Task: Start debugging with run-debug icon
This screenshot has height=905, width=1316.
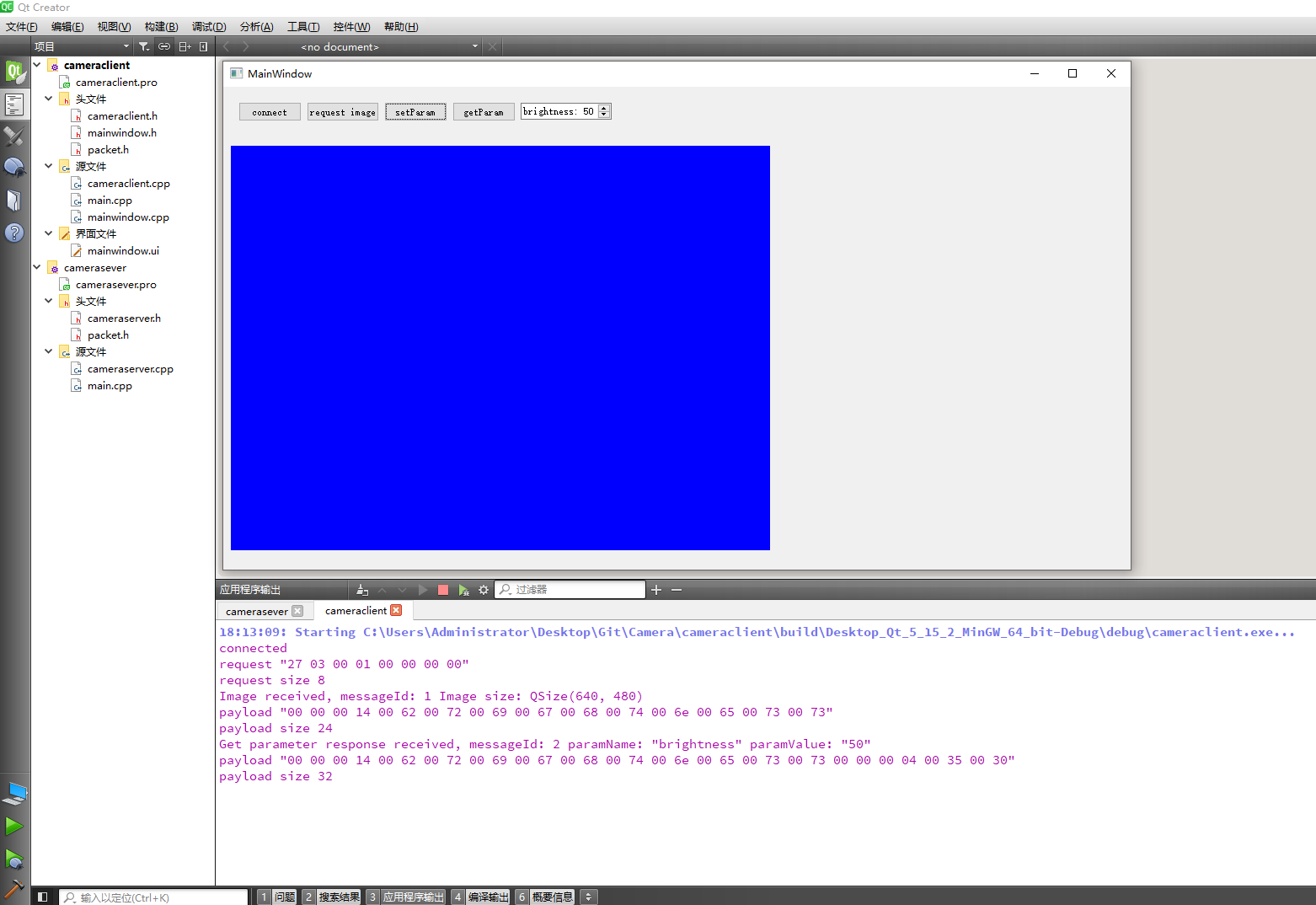Action: point(14,859)
